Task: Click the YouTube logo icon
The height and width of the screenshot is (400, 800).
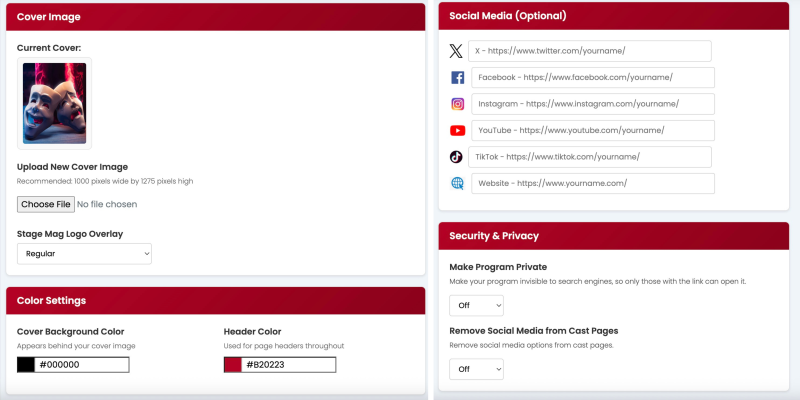Action: pos(457,130)
